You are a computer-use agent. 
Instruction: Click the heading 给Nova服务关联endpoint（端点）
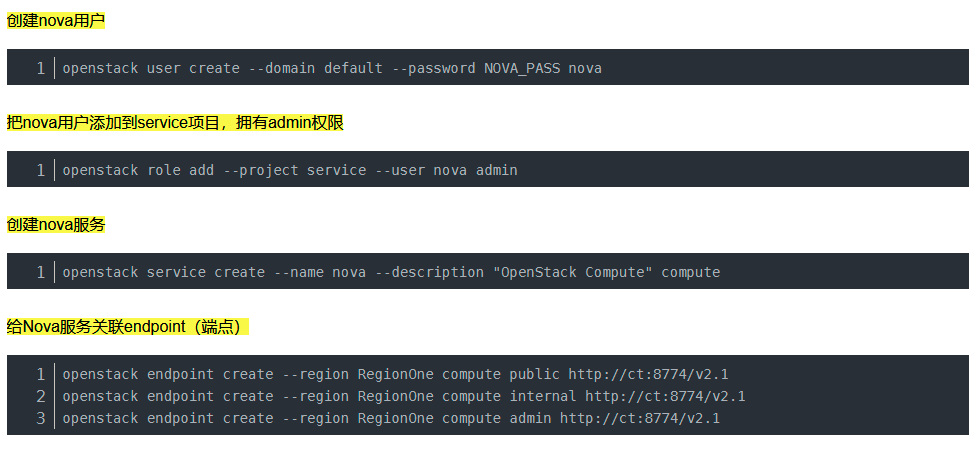[127, 326]
